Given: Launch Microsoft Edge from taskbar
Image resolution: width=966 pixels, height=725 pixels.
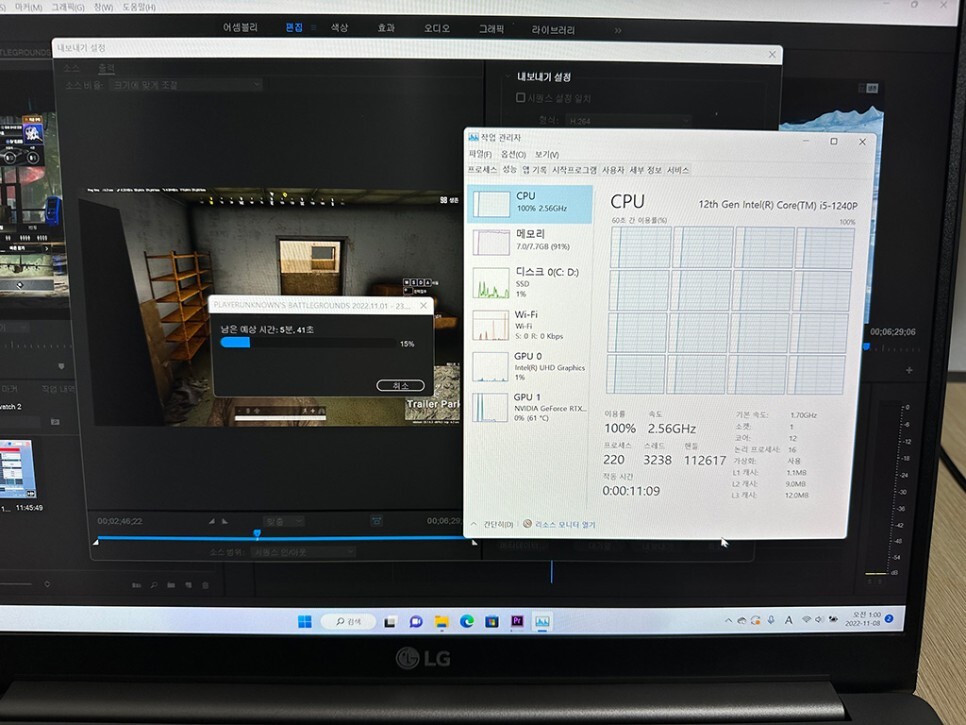Looking at the screenshot, I should click(466, 622).
